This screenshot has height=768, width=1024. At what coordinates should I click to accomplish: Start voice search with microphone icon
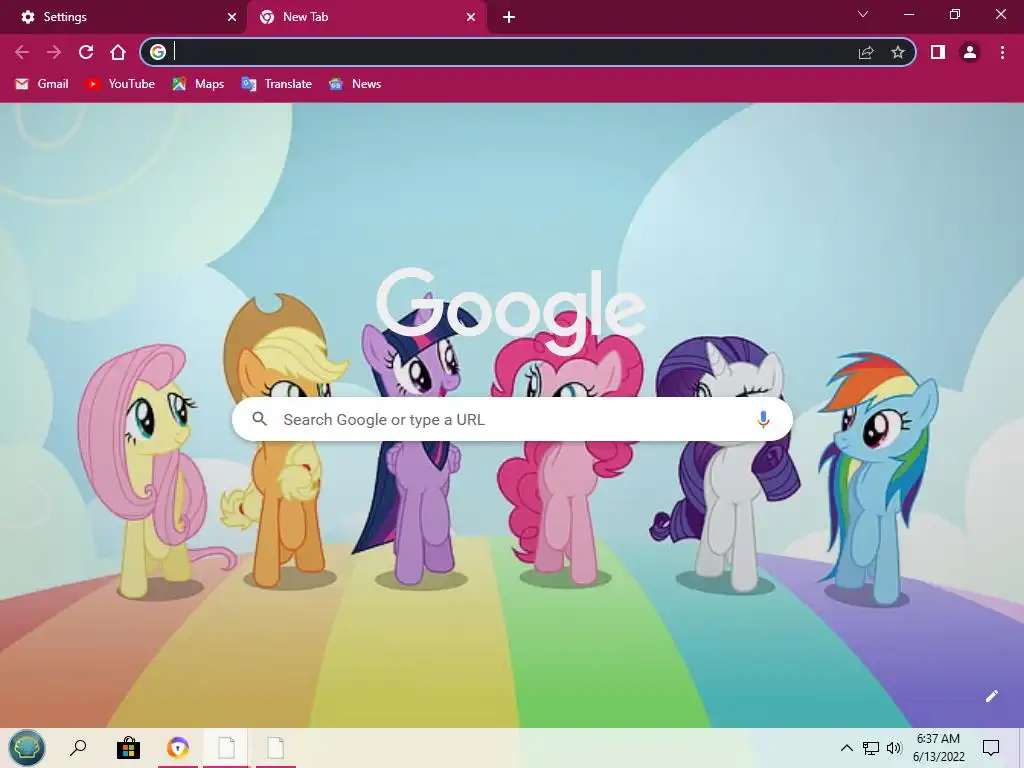763,419
